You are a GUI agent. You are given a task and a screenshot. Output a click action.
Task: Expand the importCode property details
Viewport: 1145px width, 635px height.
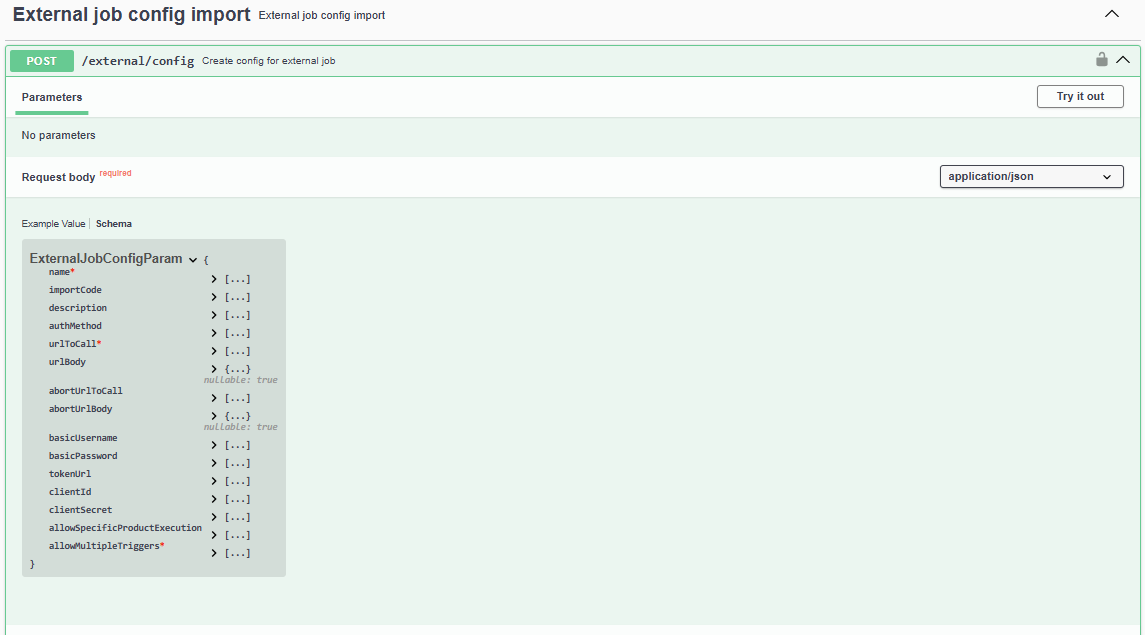point(214,297)
